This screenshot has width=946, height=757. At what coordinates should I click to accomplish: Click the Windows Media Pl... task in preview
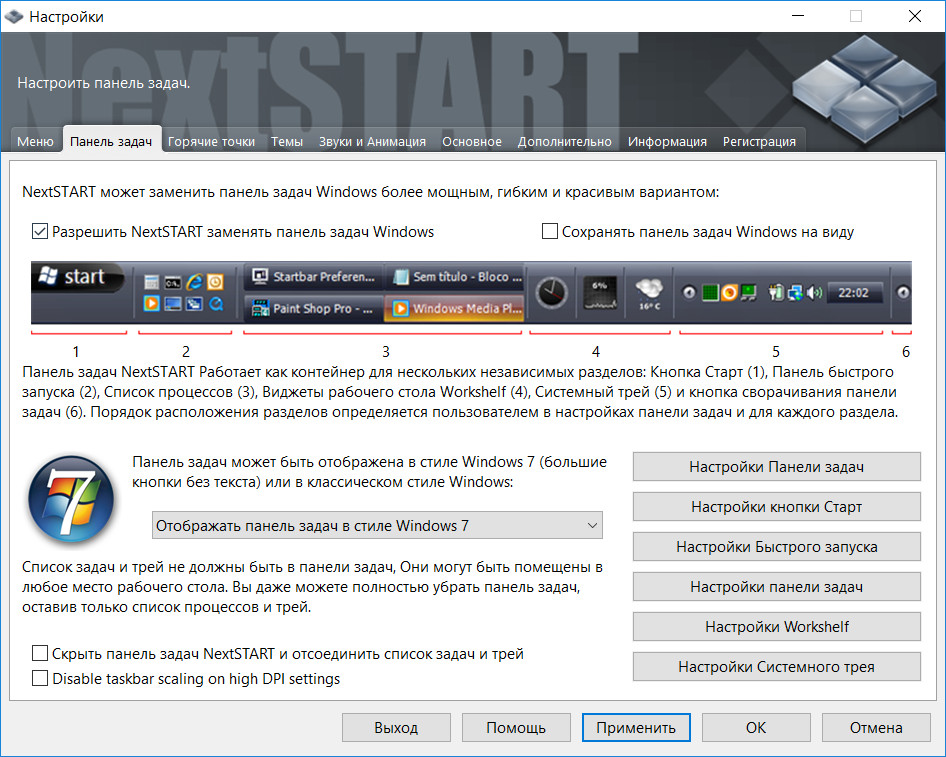[454, 308]
